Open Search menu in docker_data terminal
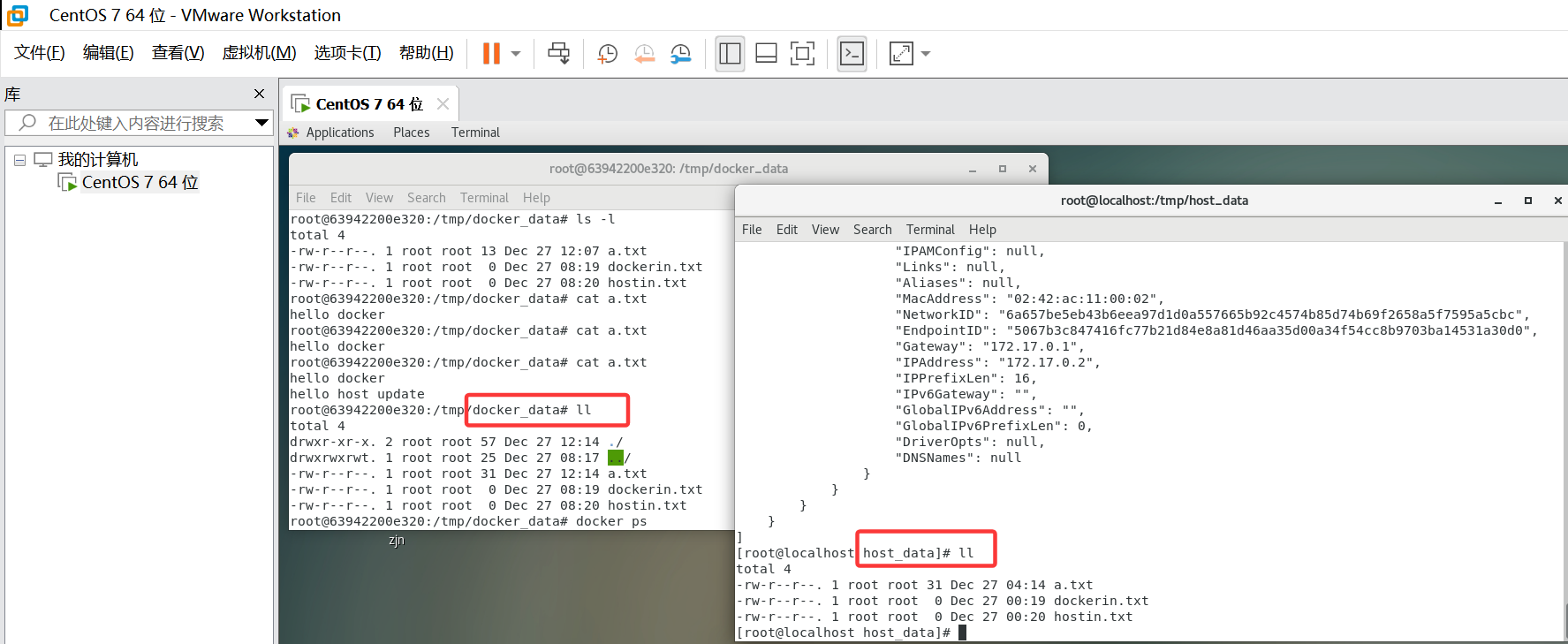 click(427, 198)
